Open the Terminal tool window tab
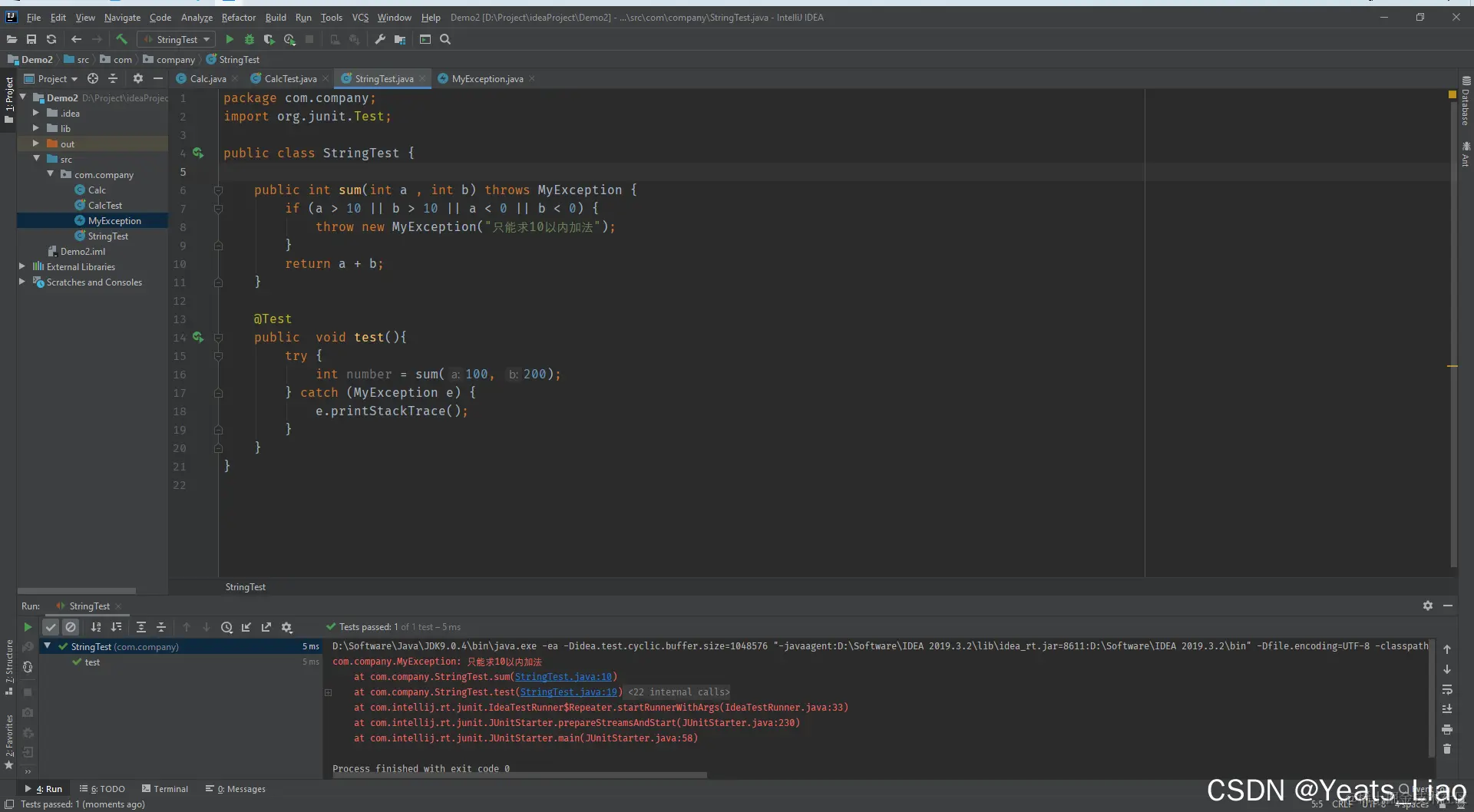This screenshot has width=1474, height=812. click(x=164, y=788)
